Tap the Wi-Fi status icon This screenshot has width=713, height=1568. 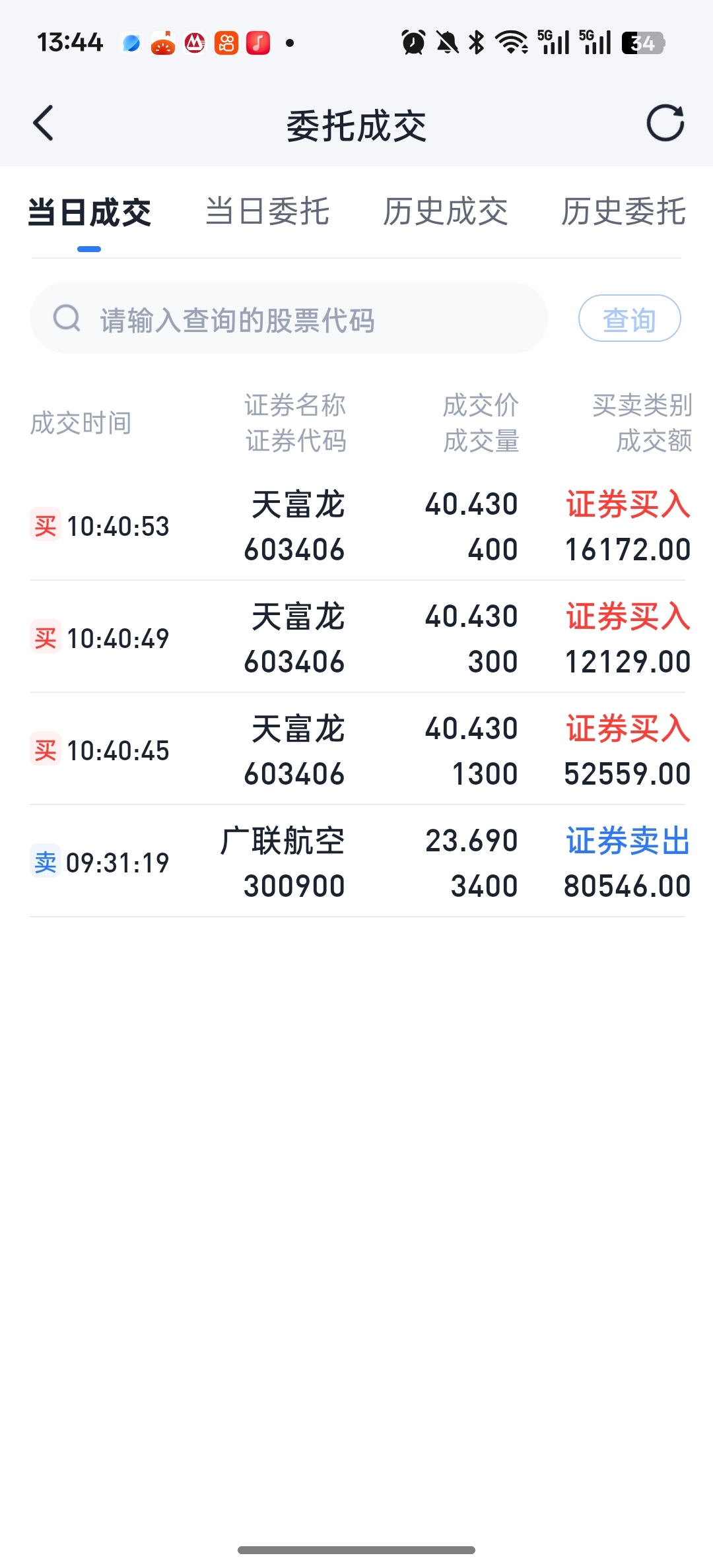tap(512, 43)
